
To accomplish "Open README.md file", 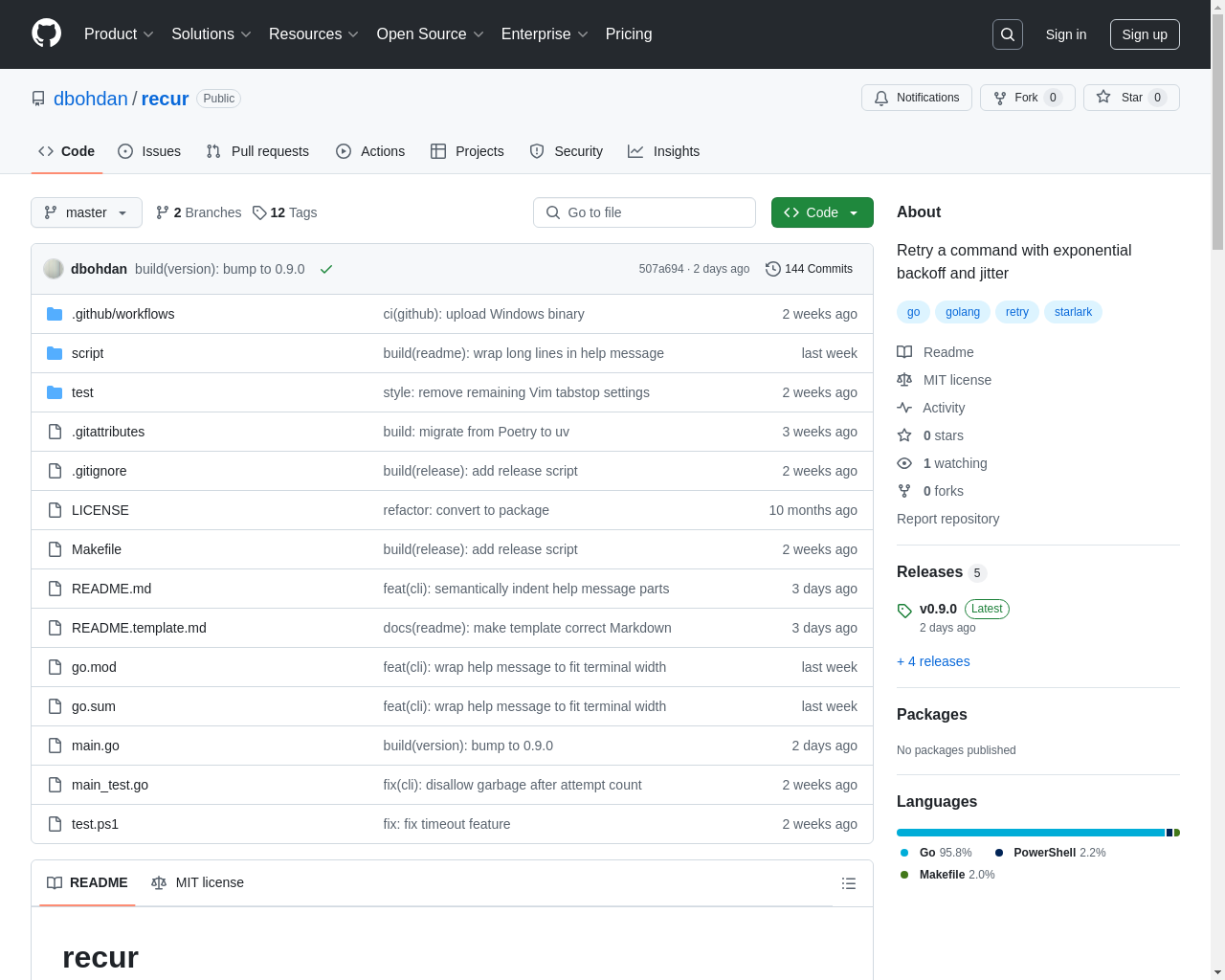I will point(111,589).
